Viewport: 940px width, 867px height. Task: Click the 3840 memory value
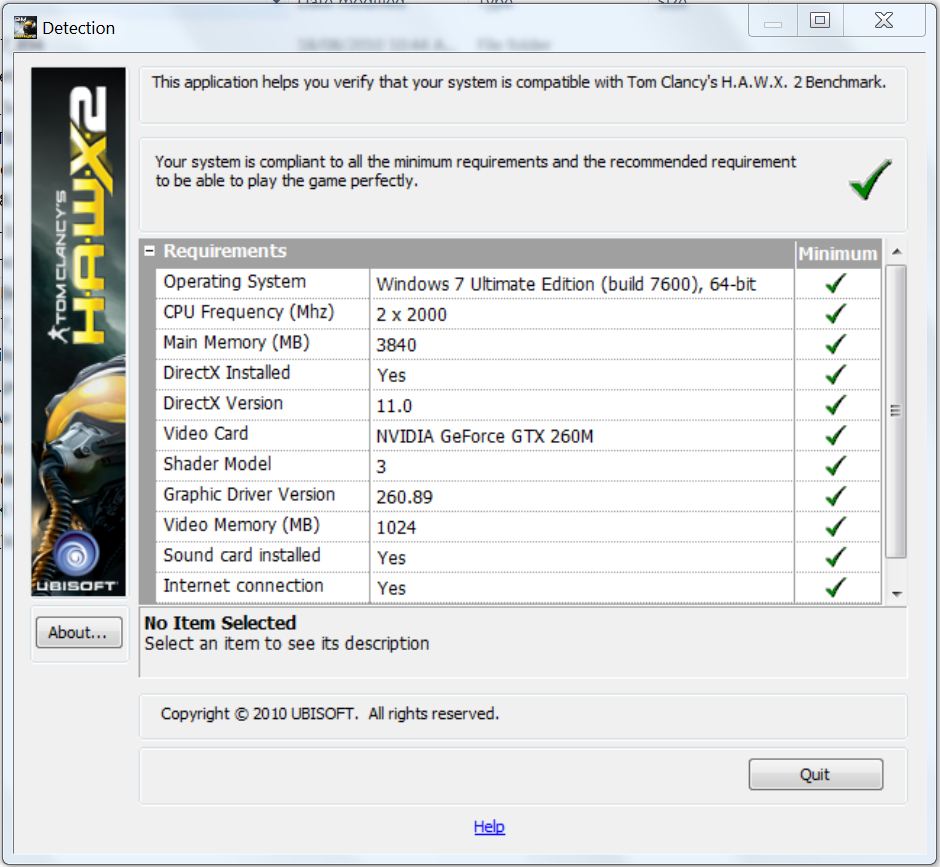point(396,346)
